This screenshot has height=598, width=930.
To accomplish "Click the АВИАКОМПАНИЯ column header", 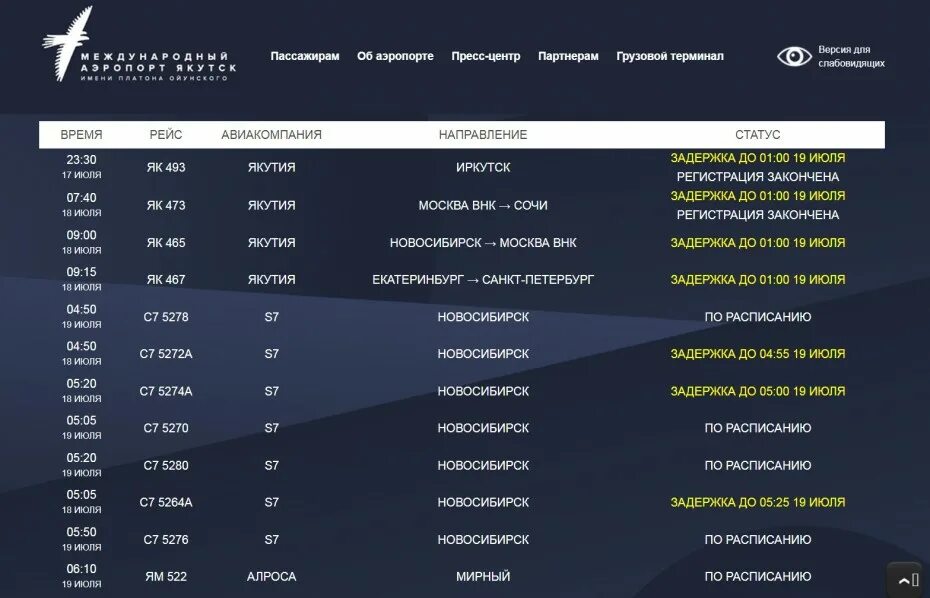I will coord(272,135).
